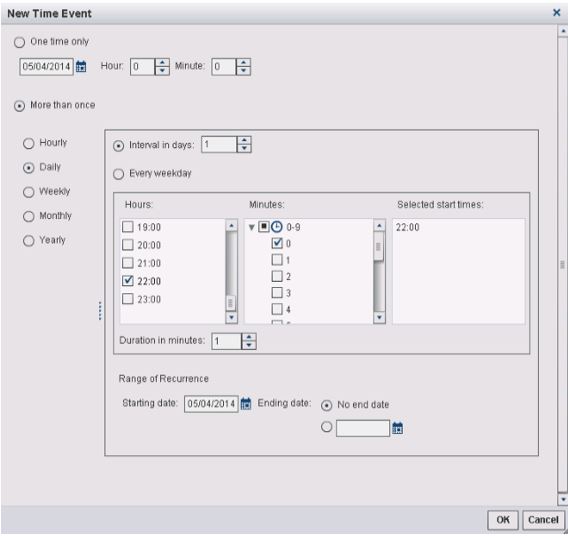This screenshot has height=537, width=568.
Task: Open the Ending date calendar picker
Action: [397, 428]
